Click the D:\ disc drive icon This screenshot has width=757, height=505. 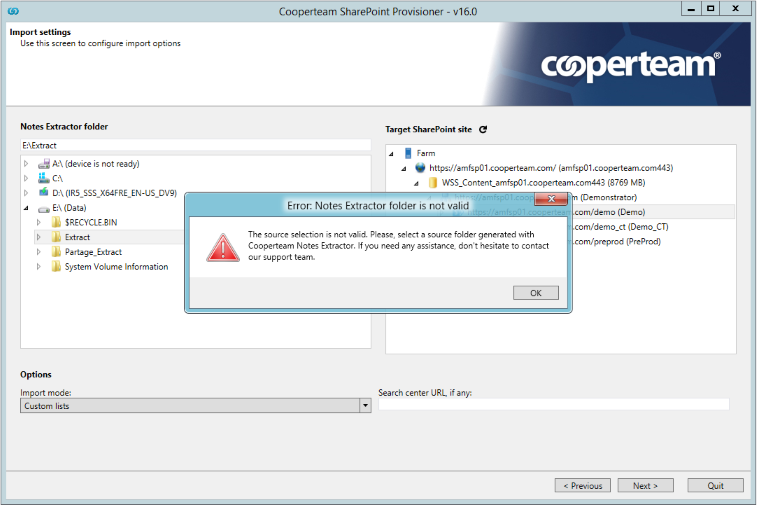(44, 193)
